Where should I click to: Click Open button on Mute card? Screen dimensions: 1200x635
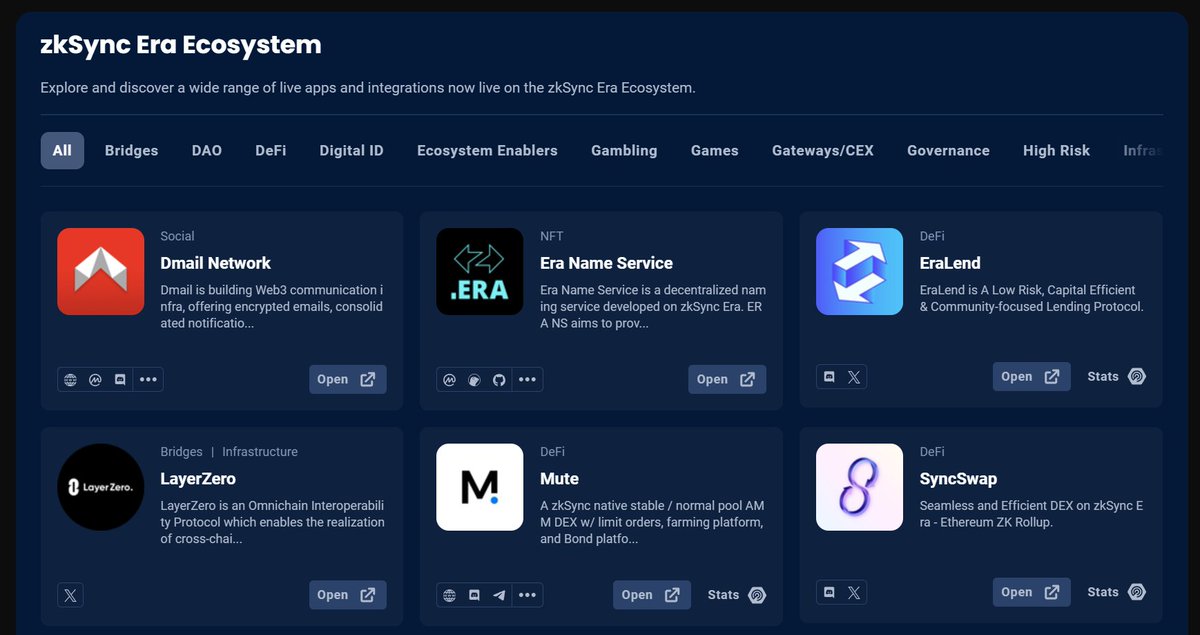651,594
